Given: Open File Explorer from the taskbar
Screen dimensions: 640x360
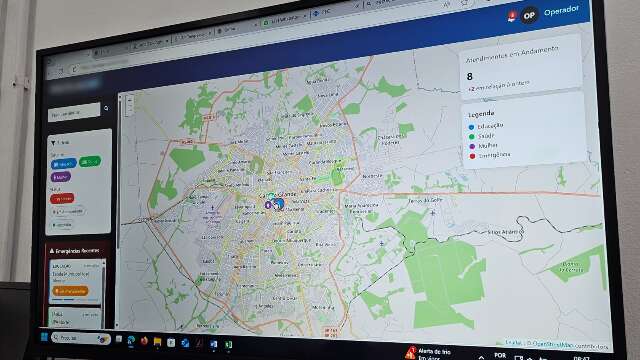Looking at the screenshot, I should (157, 342).
